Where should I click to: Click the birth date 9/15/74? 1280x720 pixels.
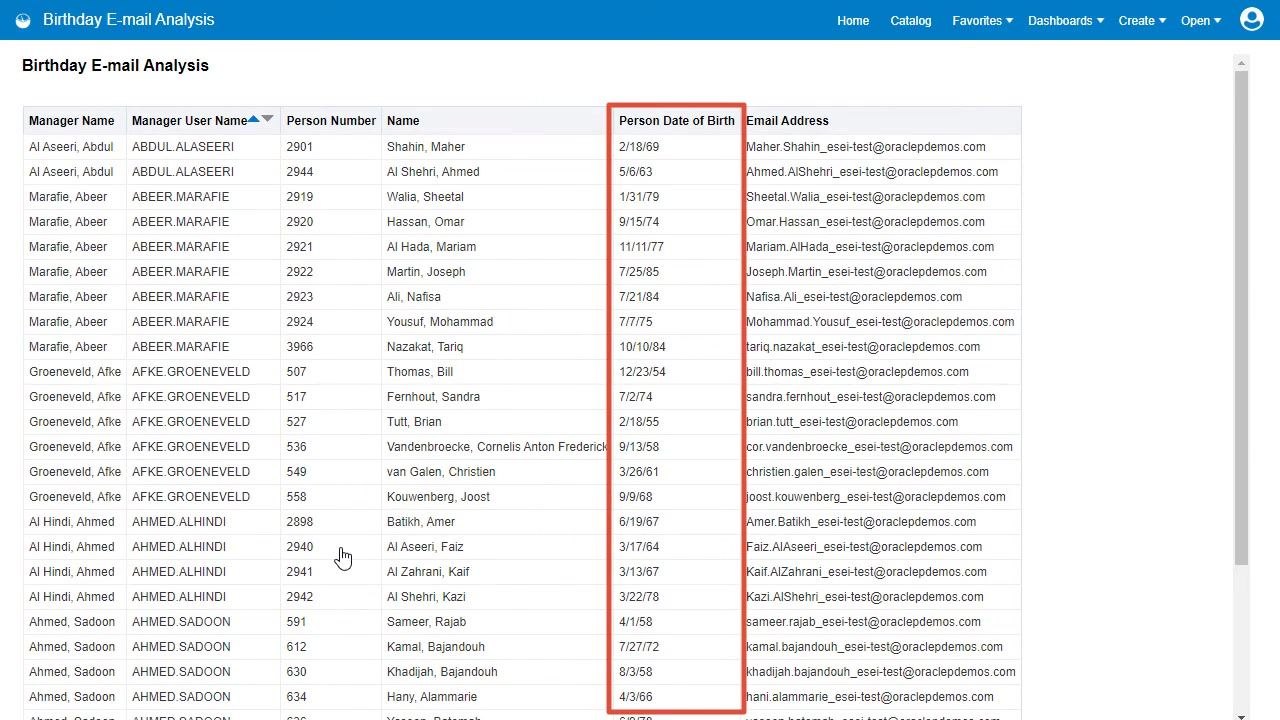click(x=639, y=222)
